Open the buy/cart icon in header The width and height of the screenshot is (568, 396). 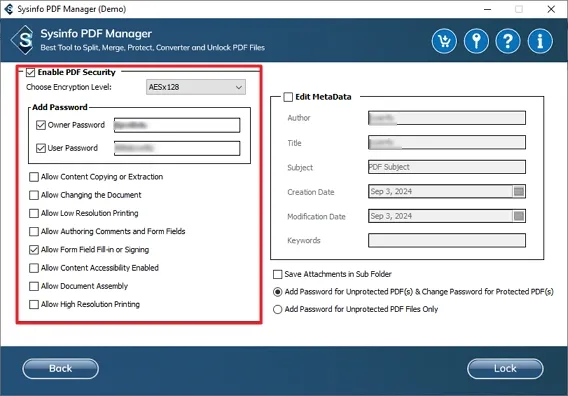444,41
